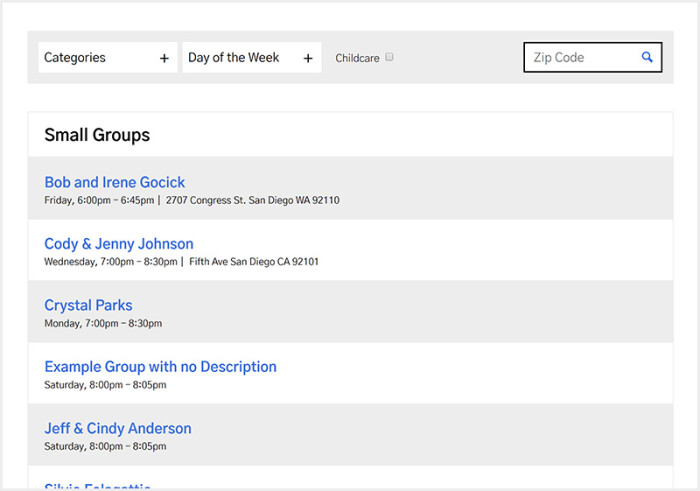Select the Crystal Parks group link
Image resolution: width=700 pixels, height=491 pixels.
88,306
